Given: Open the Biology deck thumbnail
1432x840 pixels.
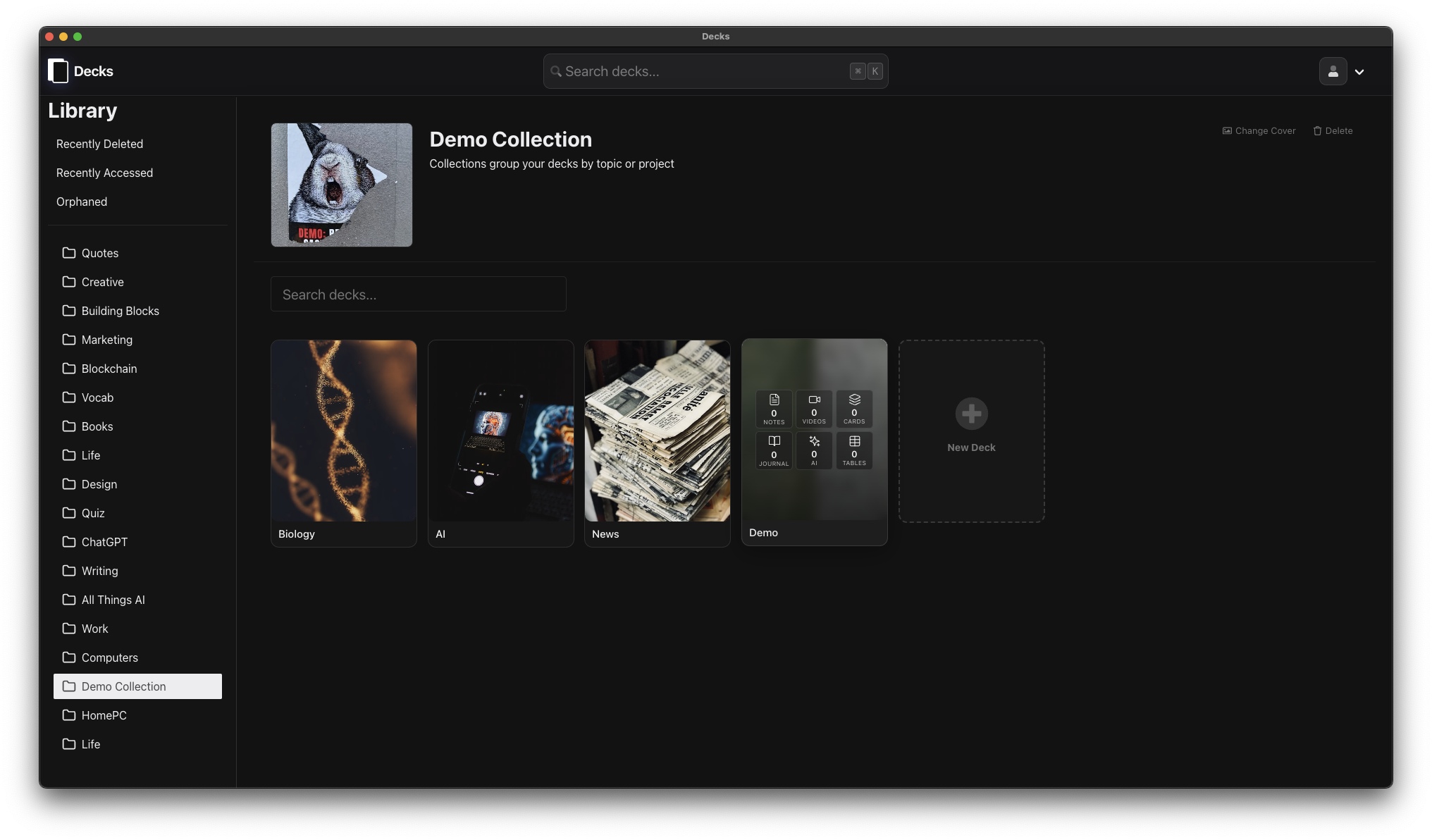Looking at the screenshot, I should tap(344, 431).
